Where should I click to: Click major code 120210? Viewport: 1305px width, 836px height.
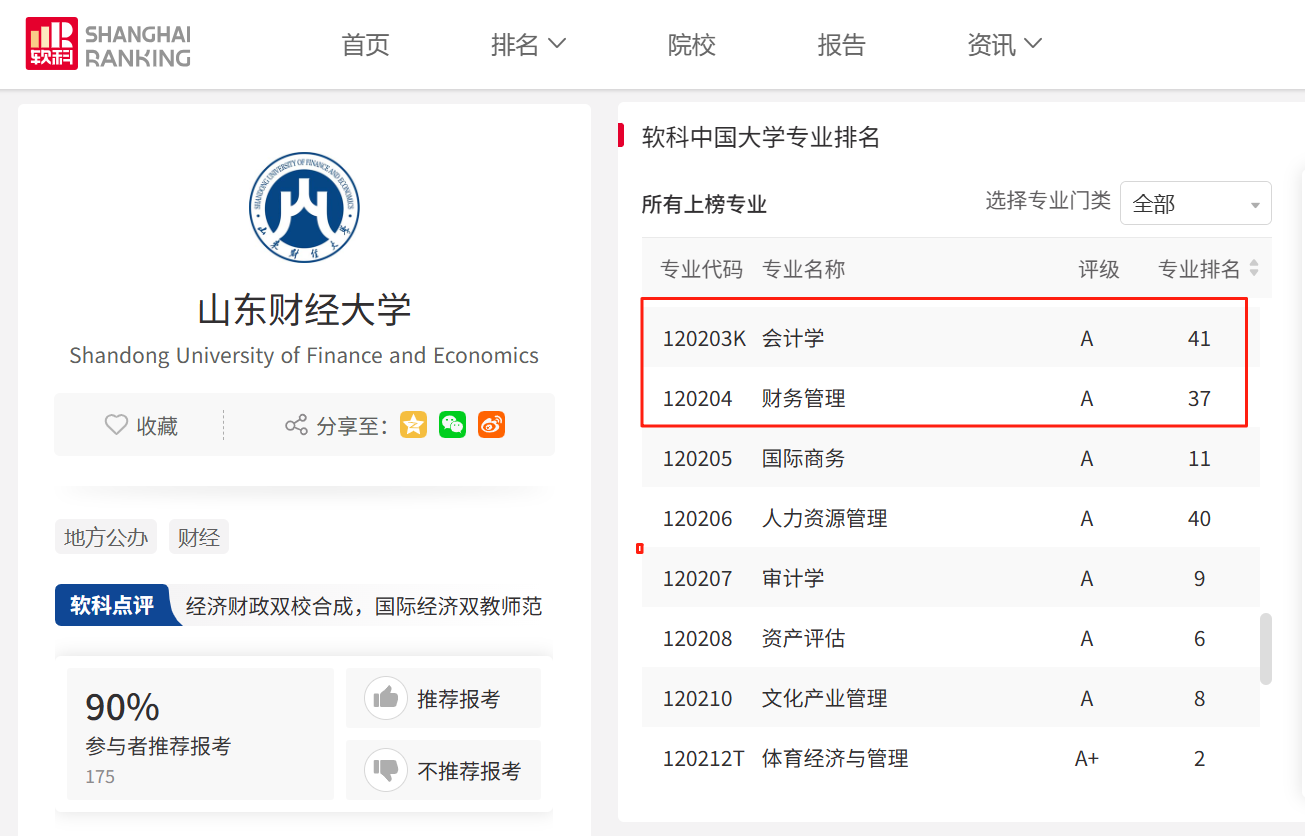point(697,698)
